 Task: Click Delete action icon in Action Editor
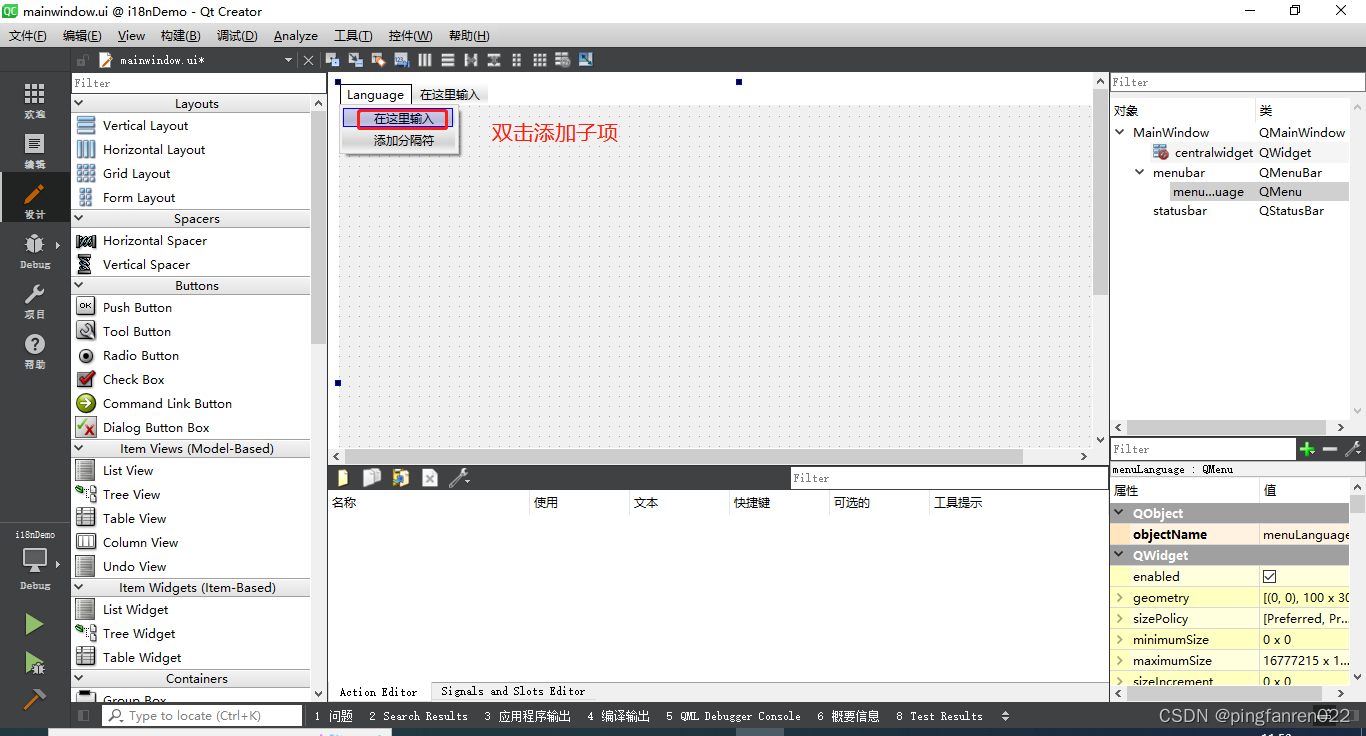point(430,478)
